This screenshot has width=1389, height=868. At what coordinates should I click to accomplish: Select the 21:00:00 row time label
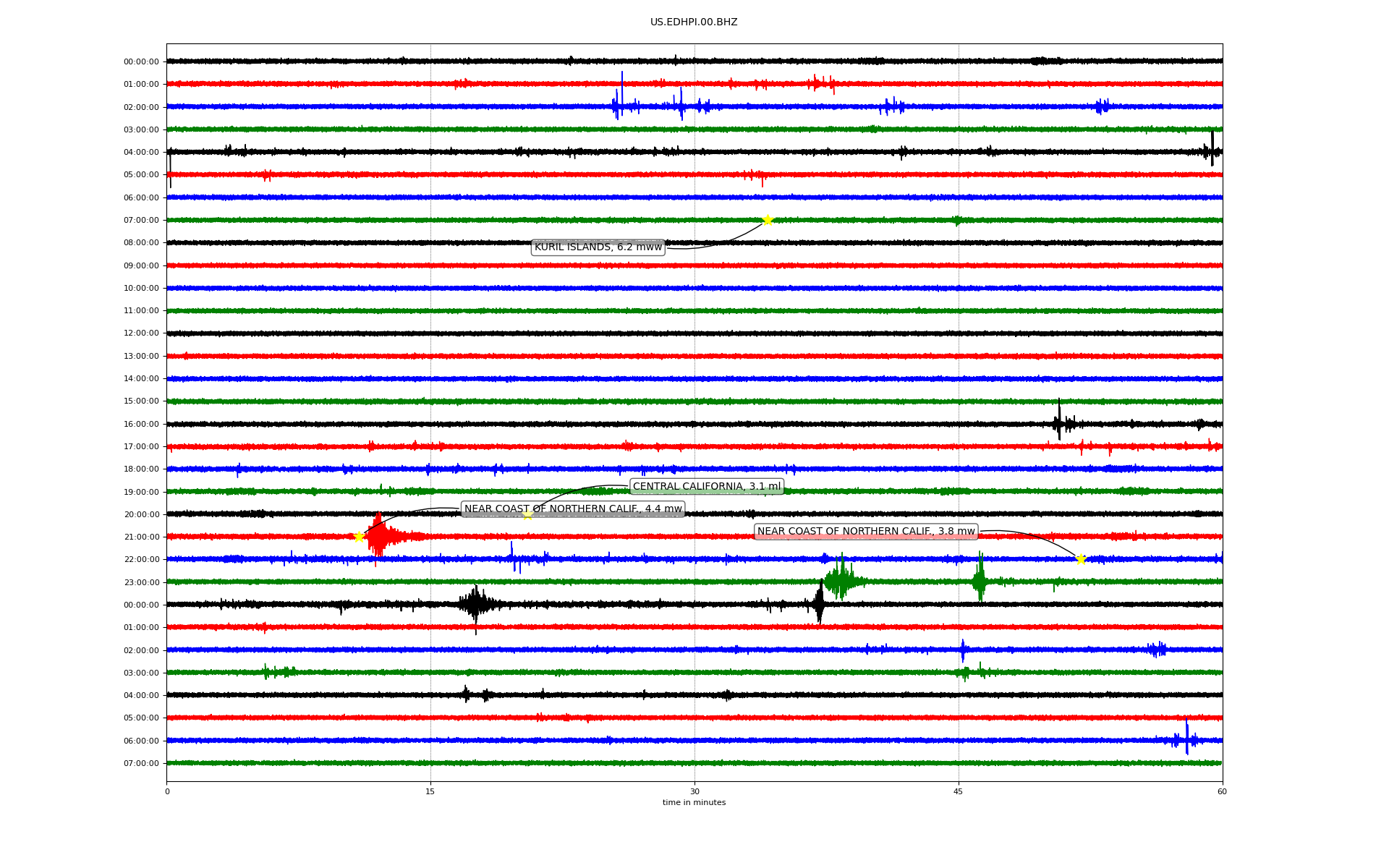(x=141, y=537)
